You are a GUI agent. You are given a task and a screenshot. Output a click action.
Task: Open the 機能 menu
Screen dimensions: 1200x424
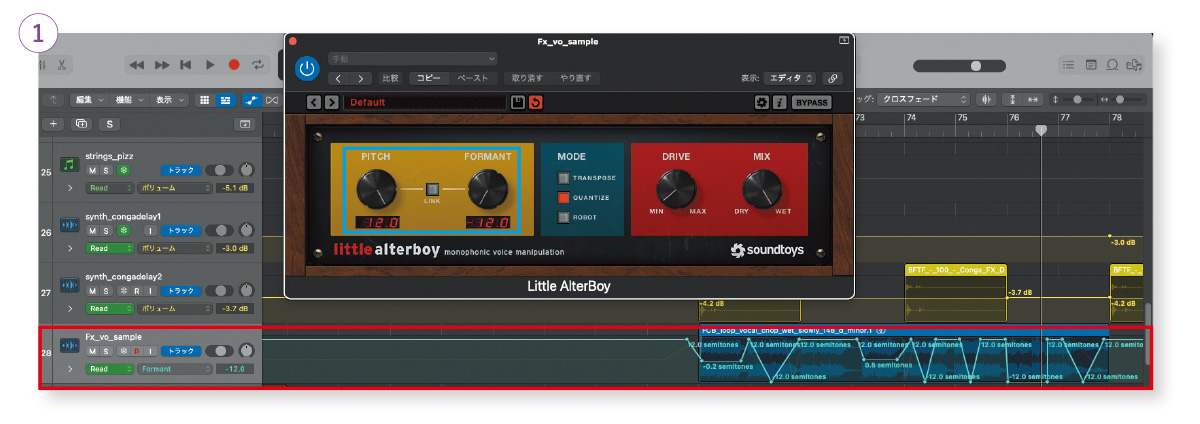(x=129, y=100)
